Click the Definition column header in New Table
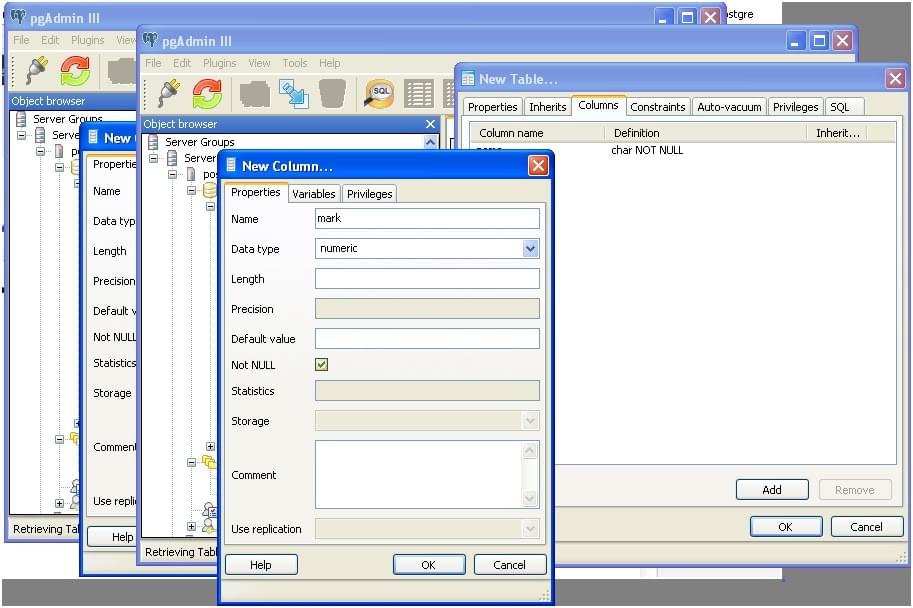 coord(706,133)
